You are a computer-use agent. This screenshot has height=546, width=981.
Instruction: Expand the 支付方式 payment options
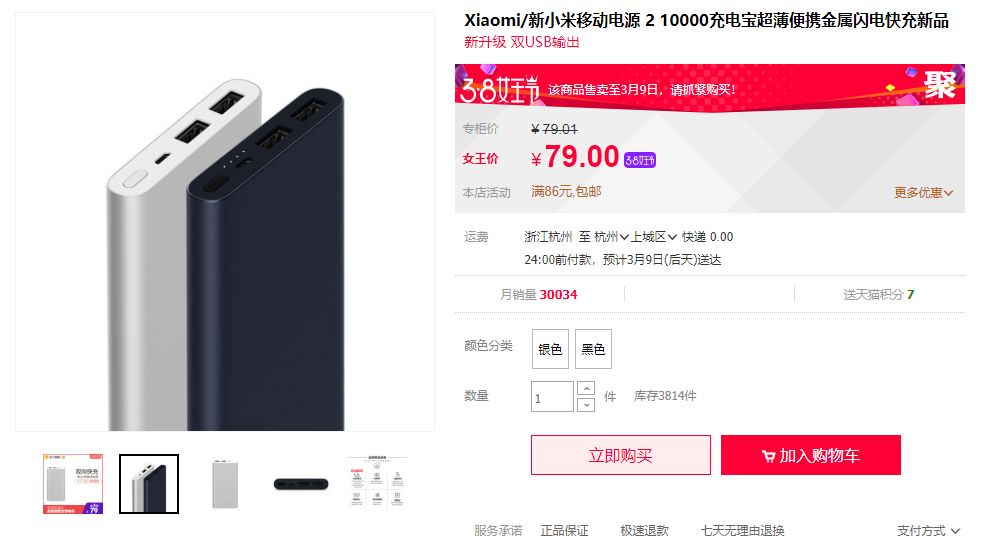[x=928, y=531]
